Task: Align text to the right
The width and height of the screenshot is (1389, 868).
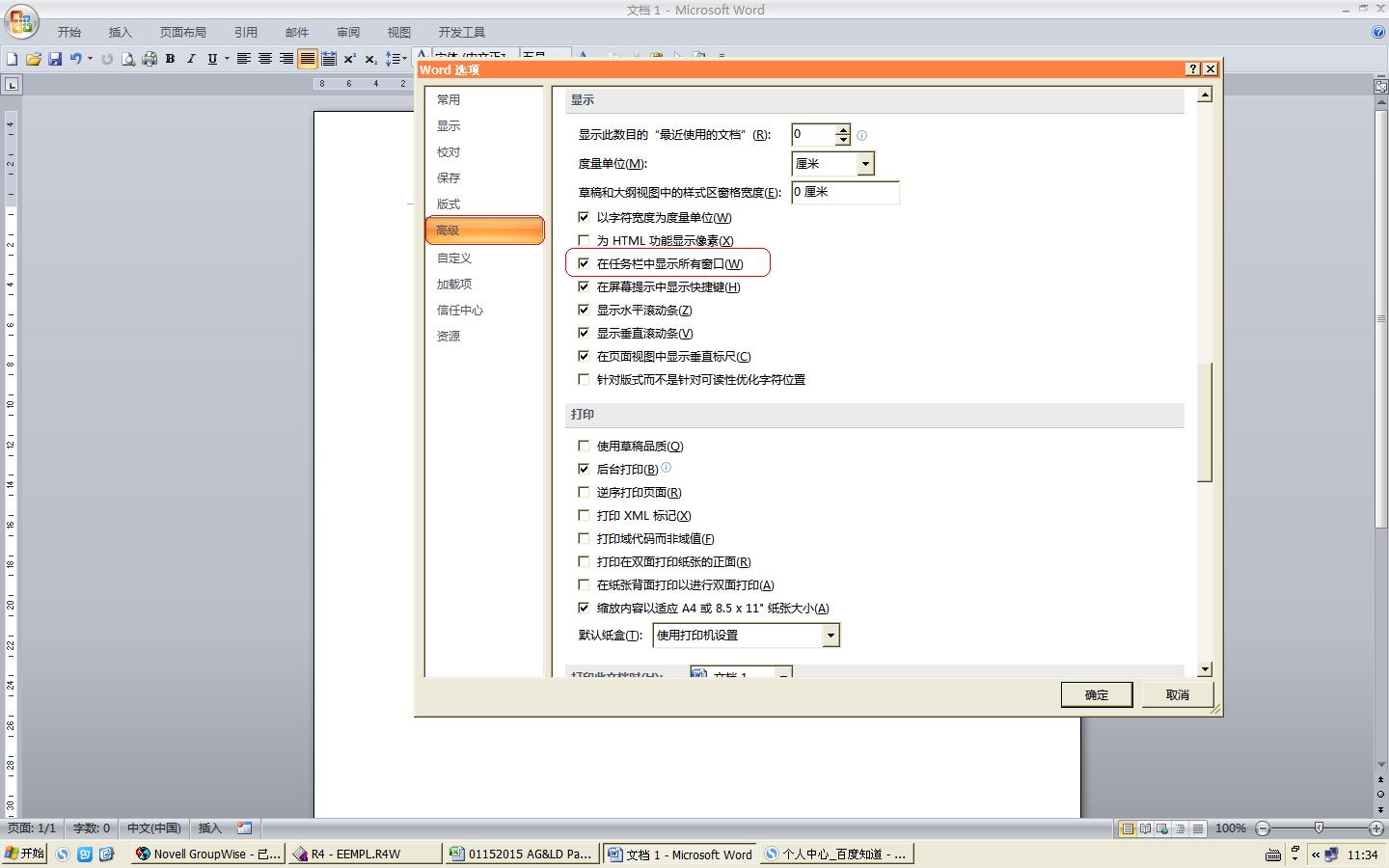Action: (x=286, y=59)
